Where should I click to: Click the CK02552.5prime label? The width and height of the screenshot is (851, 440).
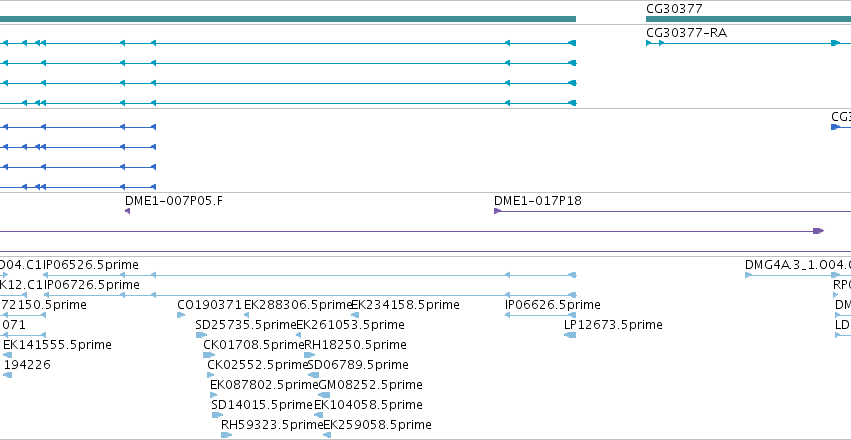pyautogui.click(x=258, y=365)
